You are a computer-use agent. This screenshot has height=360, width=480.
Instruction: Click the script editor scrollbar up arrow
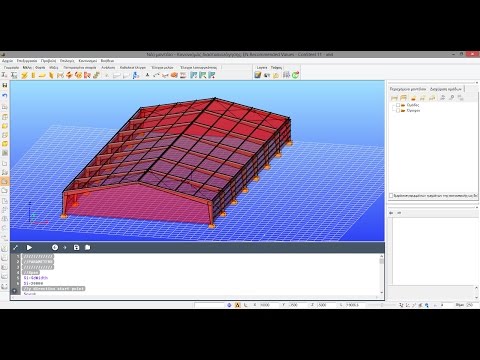tap(381, 257)
